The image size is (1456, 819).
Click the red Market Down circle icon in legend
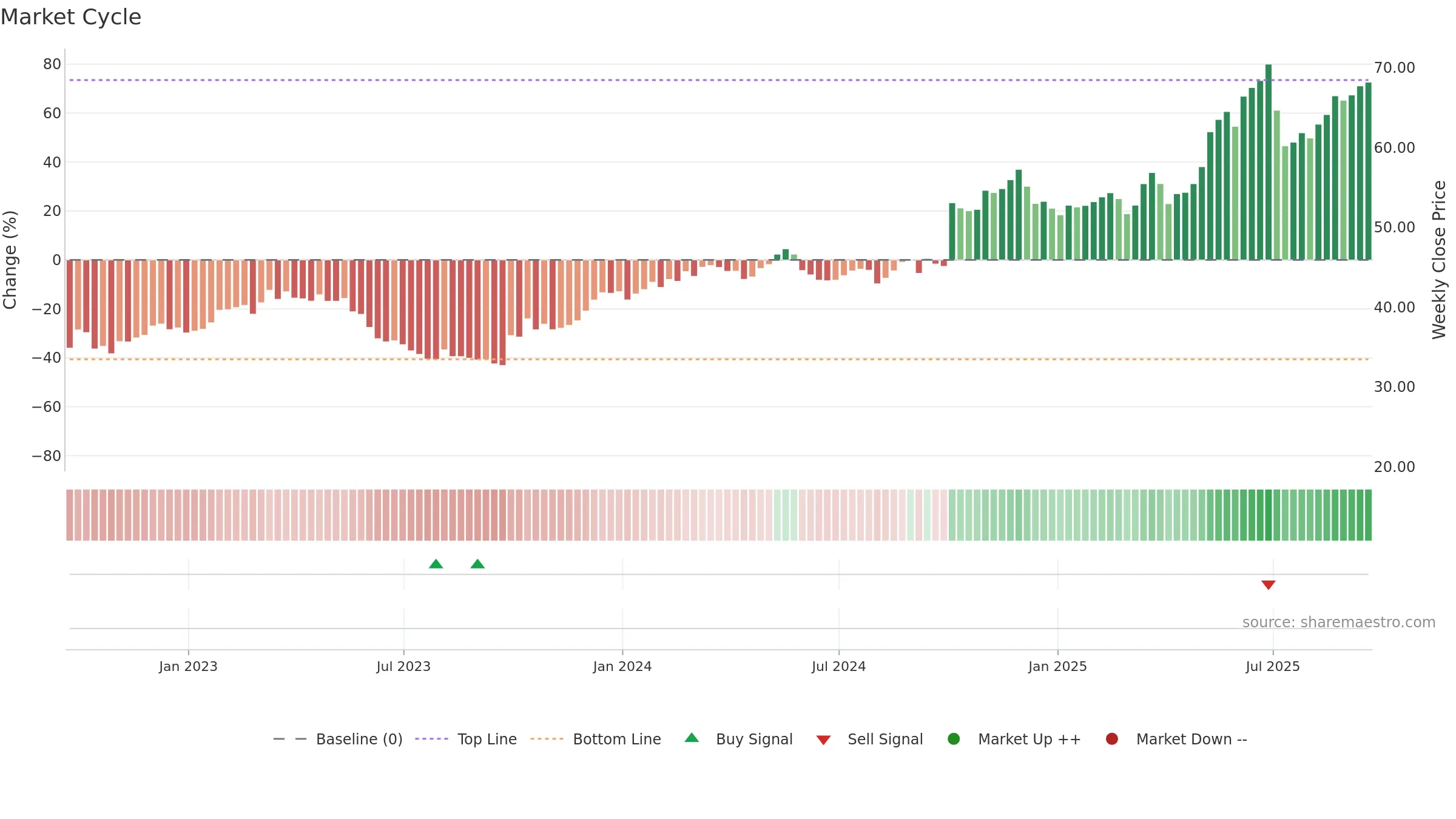tap(1112, 739)
